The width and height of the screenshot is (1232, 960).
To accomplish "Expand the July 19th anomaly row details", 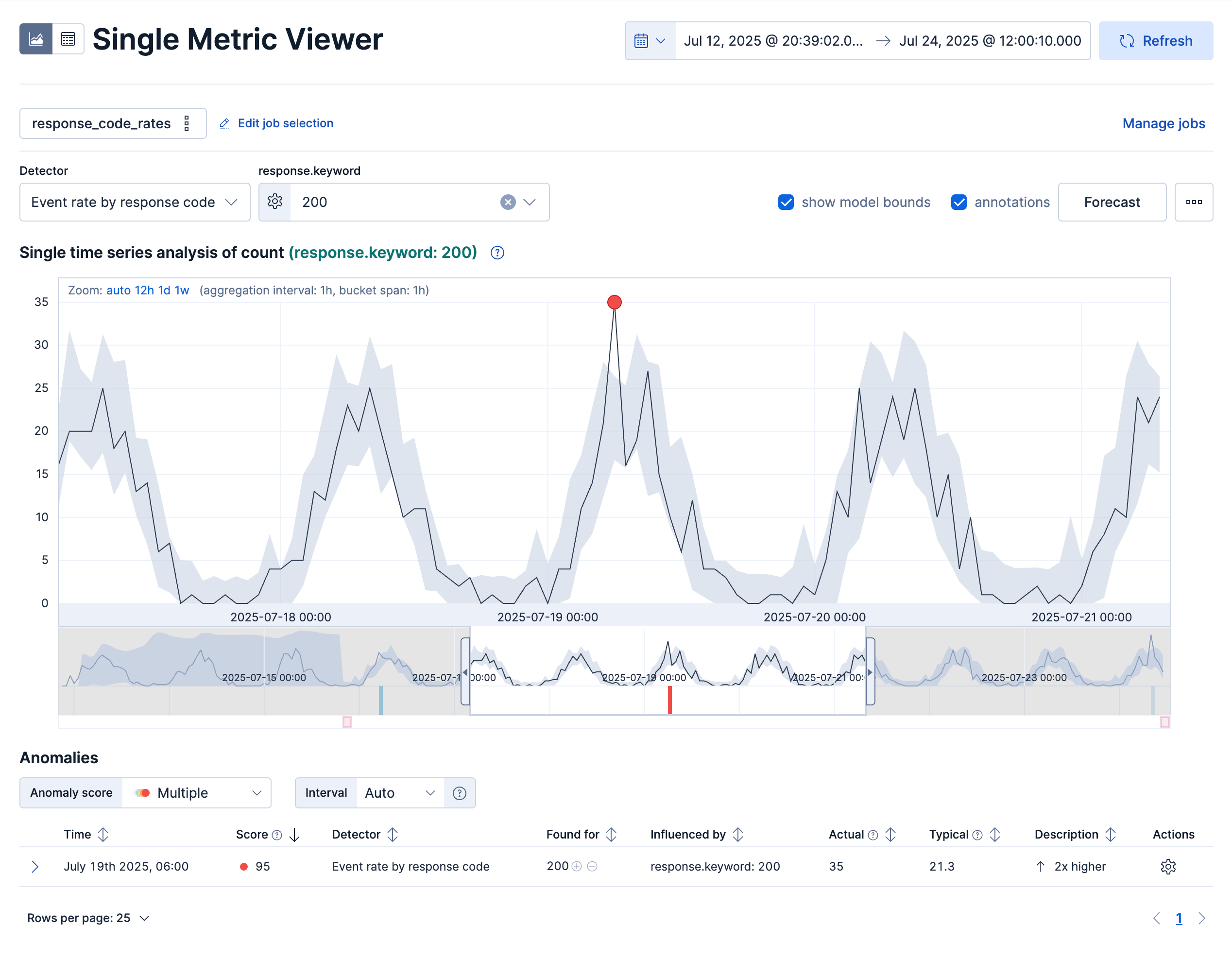I will (x=35, y=866).
